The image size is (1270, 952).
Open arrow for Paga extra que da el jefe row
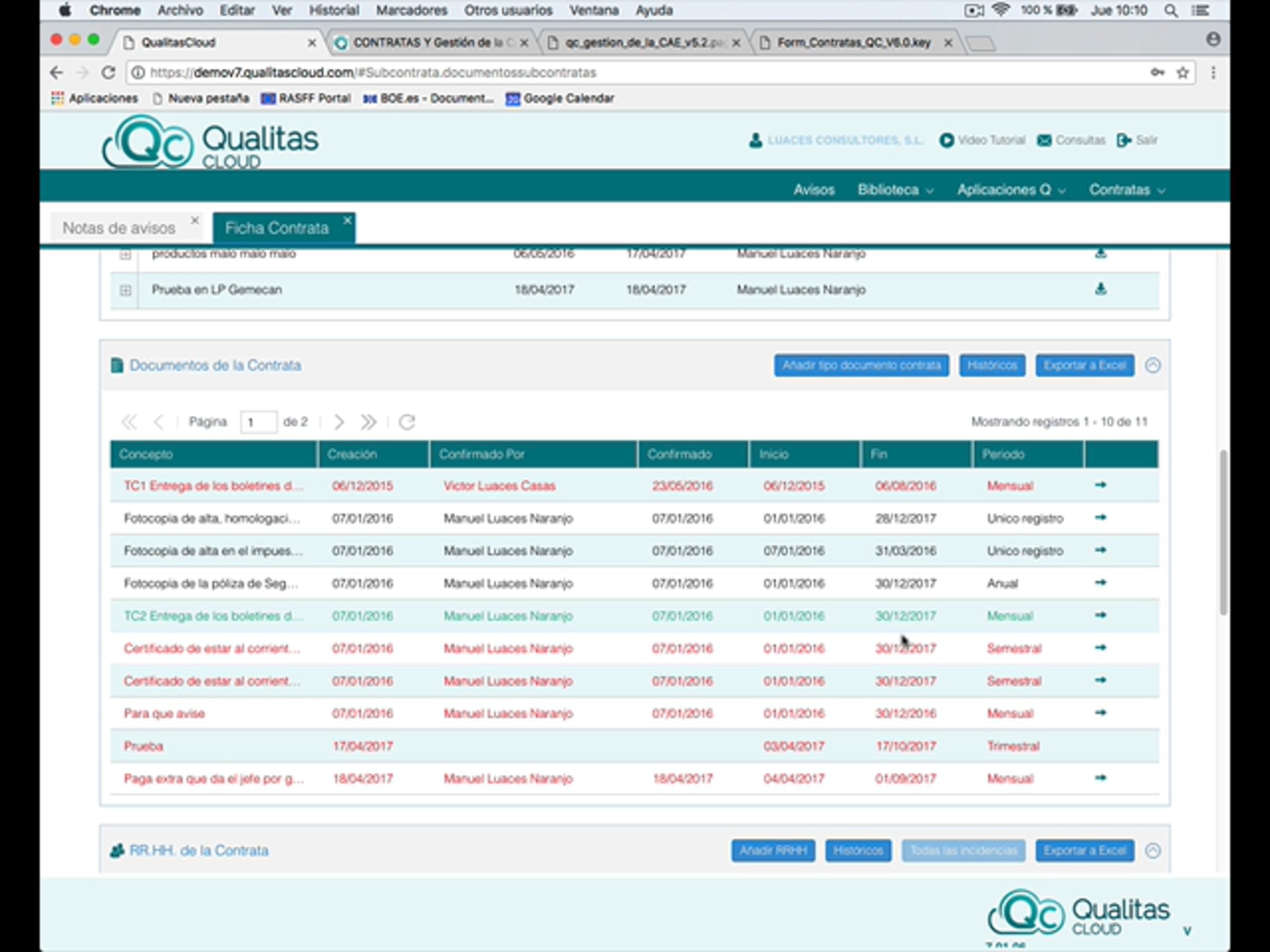(1100, 778)
